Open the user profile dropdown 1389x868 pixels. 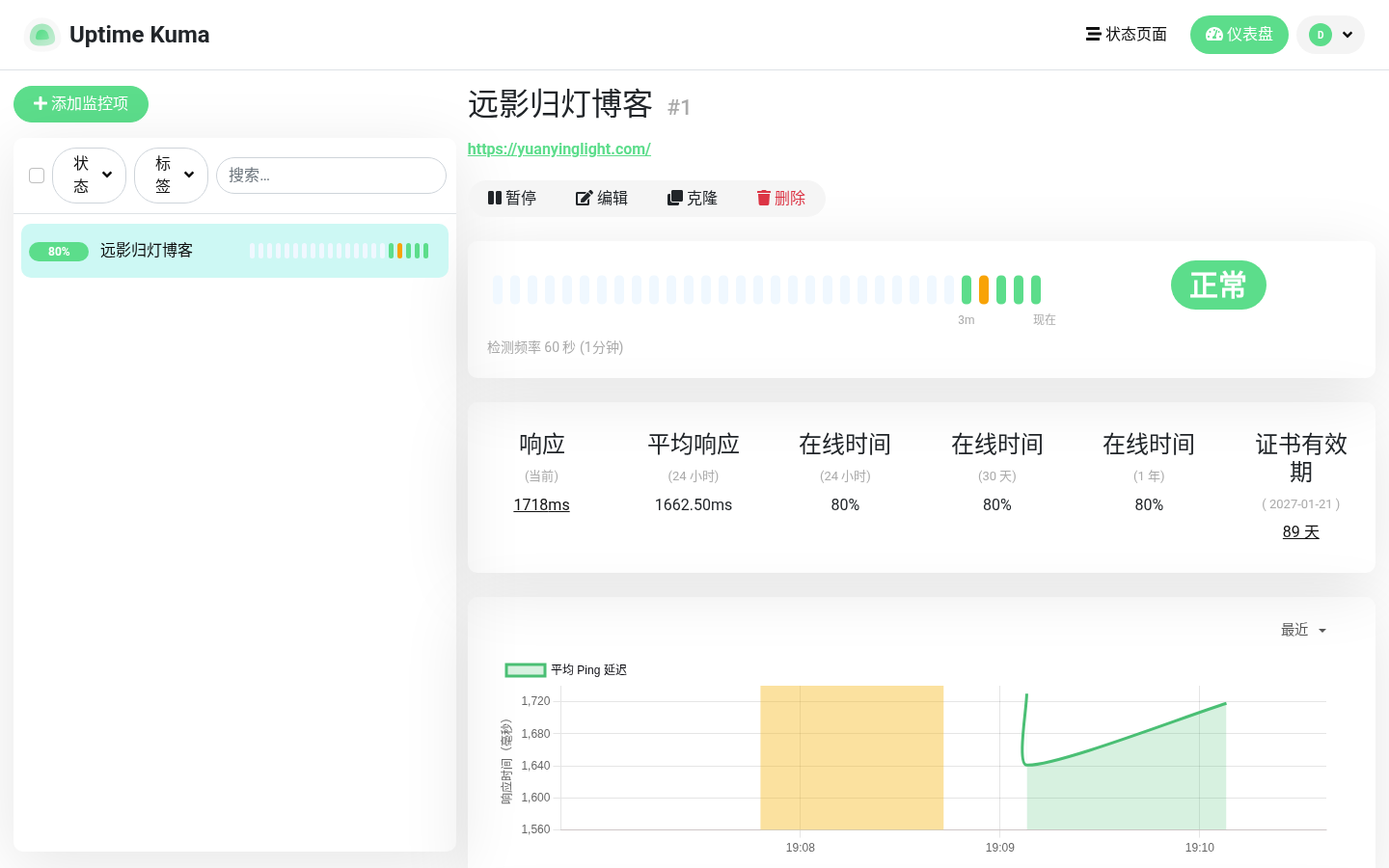pyautogui.click(x=1330, y=35)
